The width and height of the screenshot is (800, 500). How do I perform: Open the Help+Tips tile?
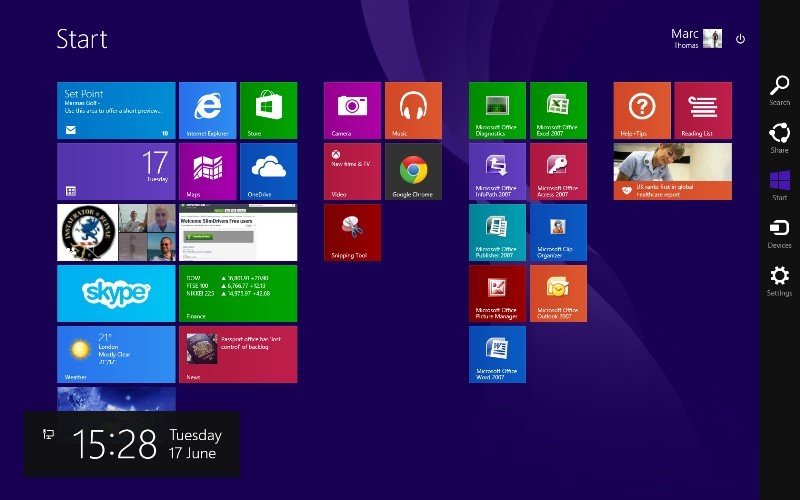642,110
